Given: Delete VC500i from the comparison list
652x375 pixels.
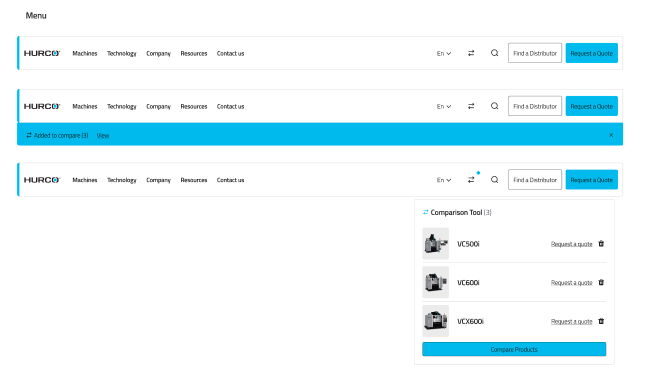Looking at the screenshot, I should click(x=601, y=244).
